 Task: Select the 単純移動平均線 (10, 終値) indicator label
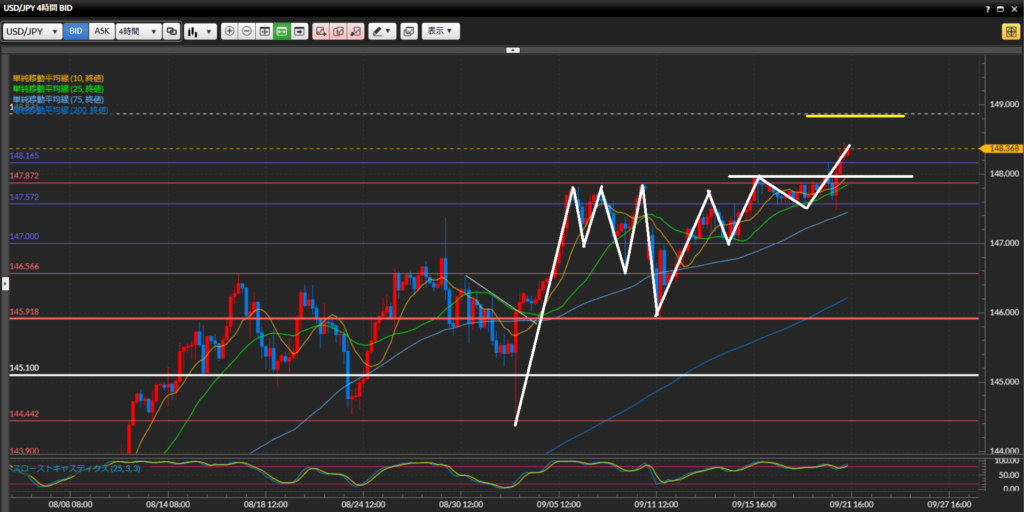point(58,78)
